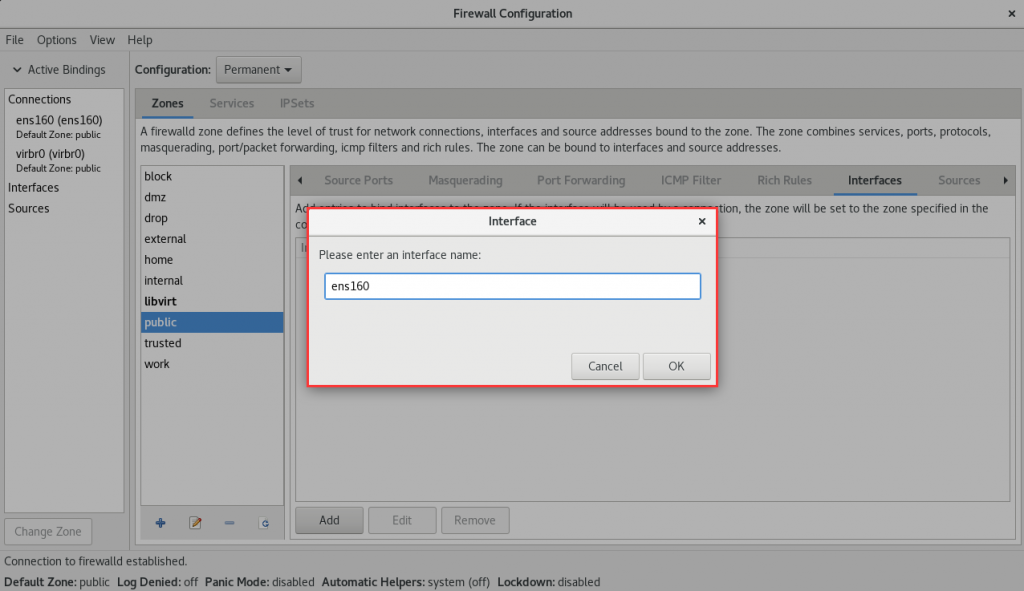Switch to the IPSets tab
The height and width of the screenshot is (591, 1024).
coord(297,104)
